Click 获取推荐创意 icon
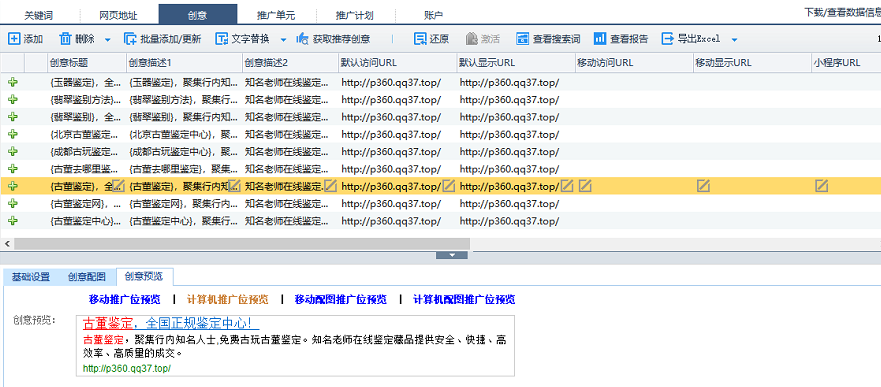 coord(303,39)
